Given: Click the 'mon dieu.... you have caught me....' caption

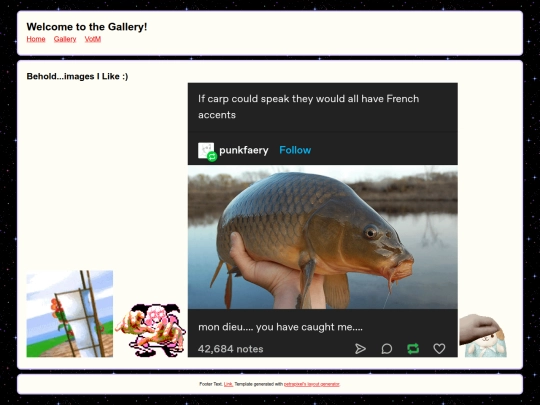Looking at the screenshot, I should pos(280,327).
